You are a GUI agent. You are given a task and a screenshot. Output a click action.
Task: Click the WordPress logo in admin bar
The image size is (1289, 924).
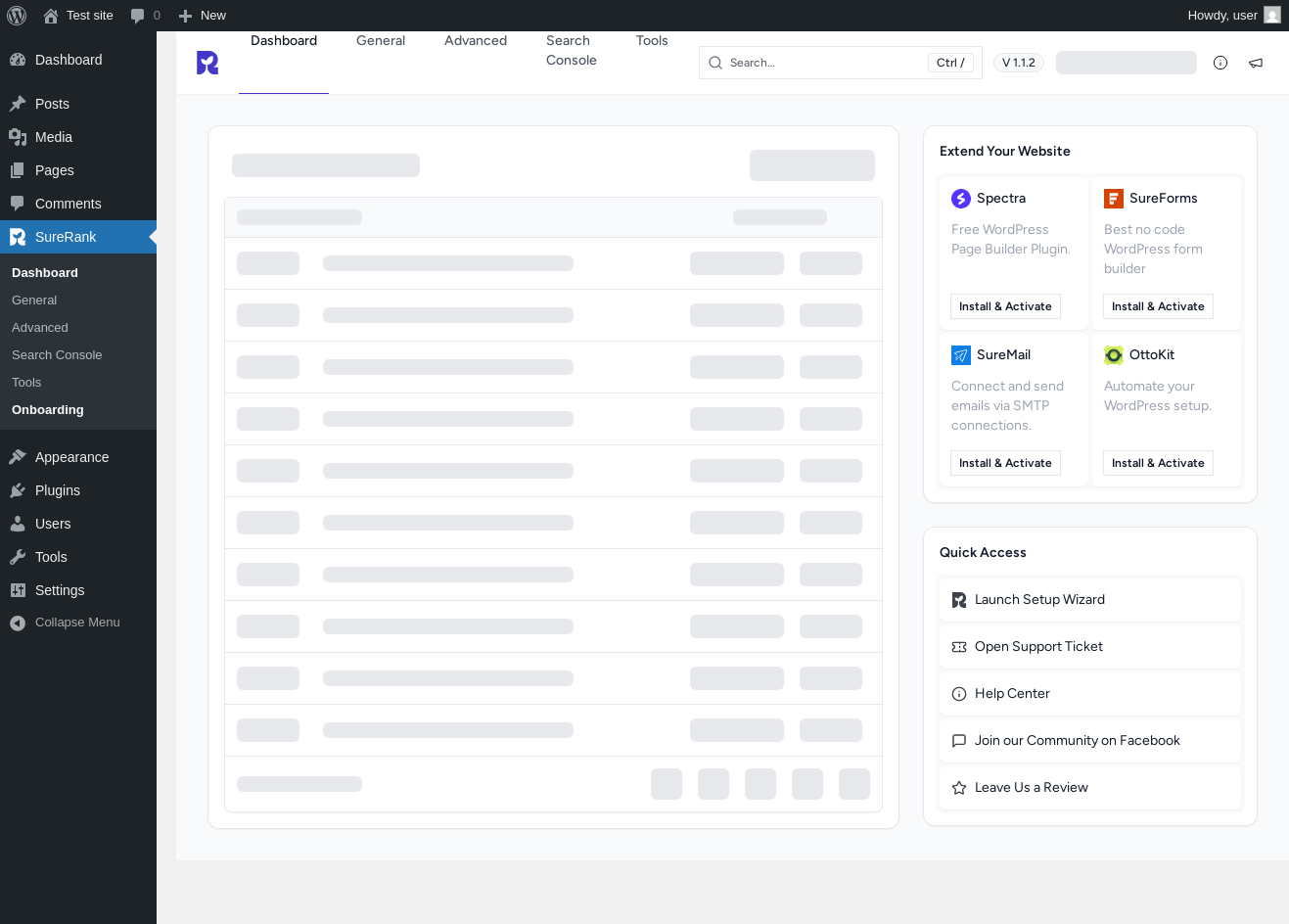tap(17, 16)
